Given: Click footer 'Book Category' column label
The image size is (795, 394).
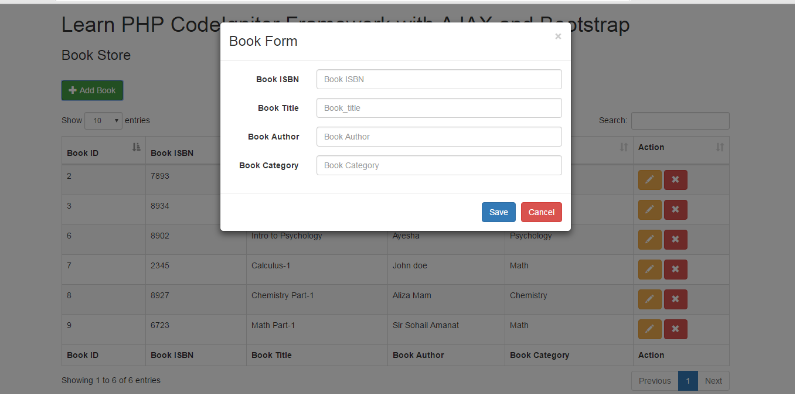Looking at the screenshot, I should click(539, 355).
